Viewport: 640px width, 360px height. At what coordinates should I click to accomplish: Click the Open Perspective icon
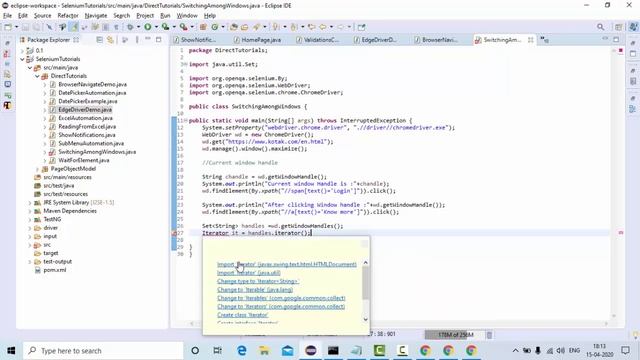(x=619, y=27)
